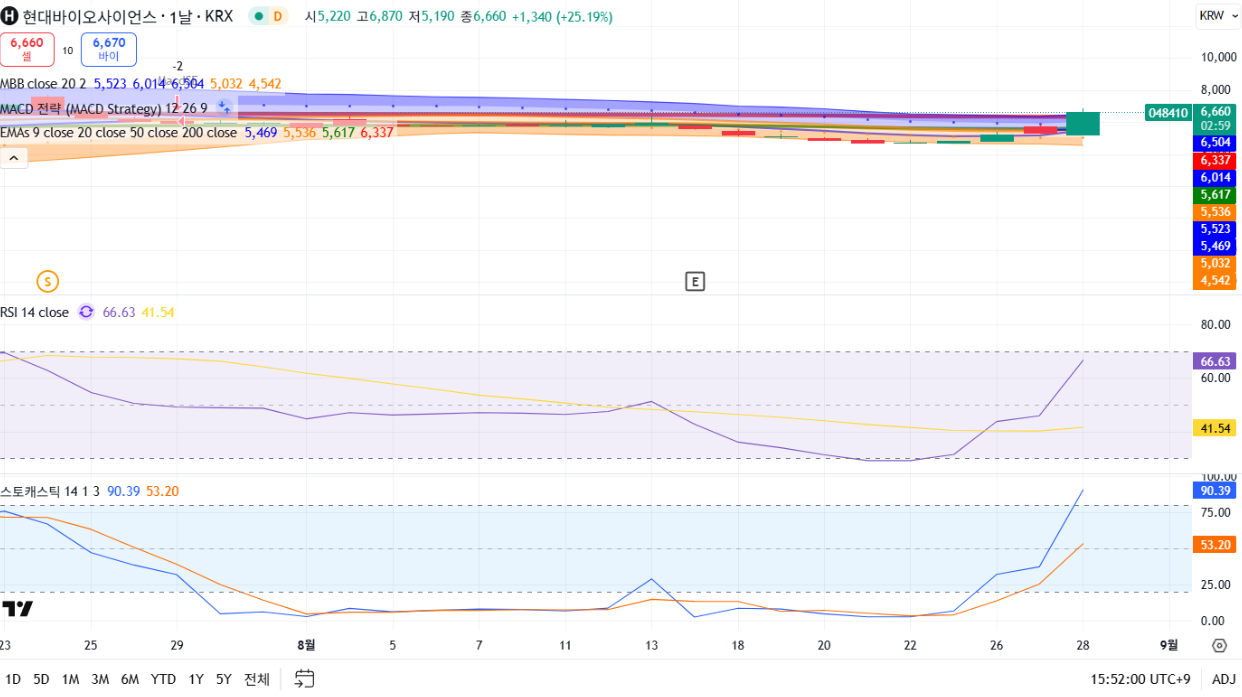Click the 6,670 buy button

point(109,49)
